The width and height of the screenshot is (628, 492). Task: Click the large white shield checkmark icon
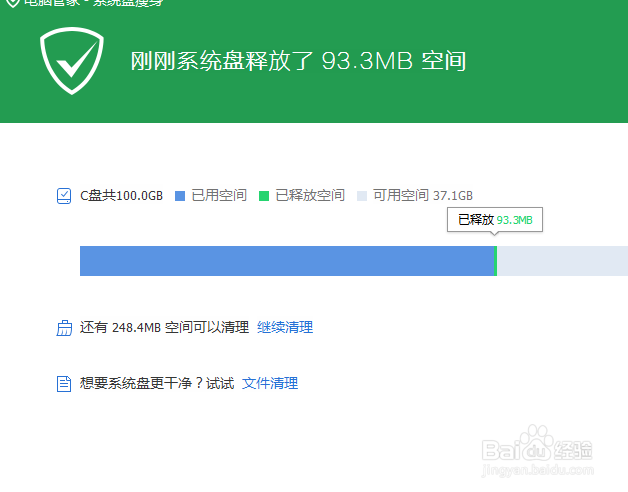tap(72, 60)
